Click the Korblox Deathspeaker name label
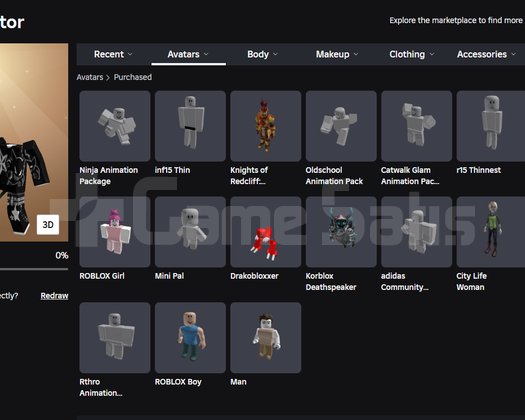Image resolution: width=525 pixels, height=420 pixels. [331, 281]
